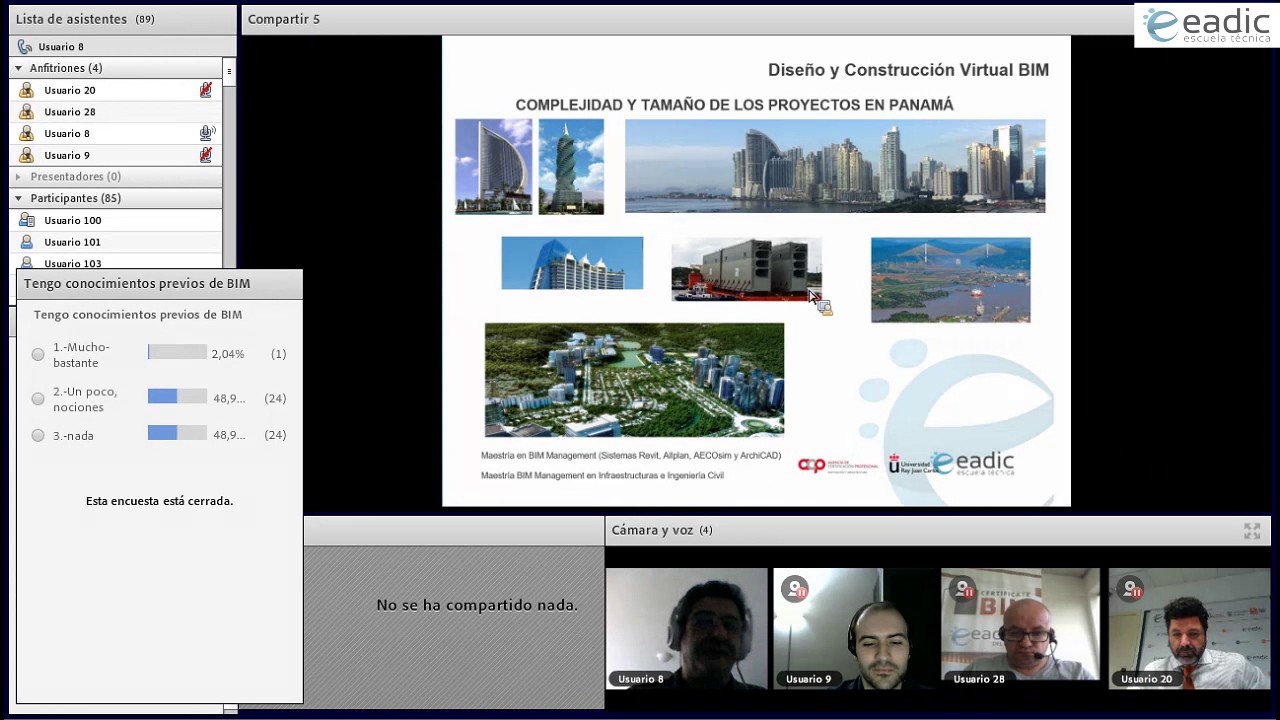Click the aerial city rendering image

point(634,380)
